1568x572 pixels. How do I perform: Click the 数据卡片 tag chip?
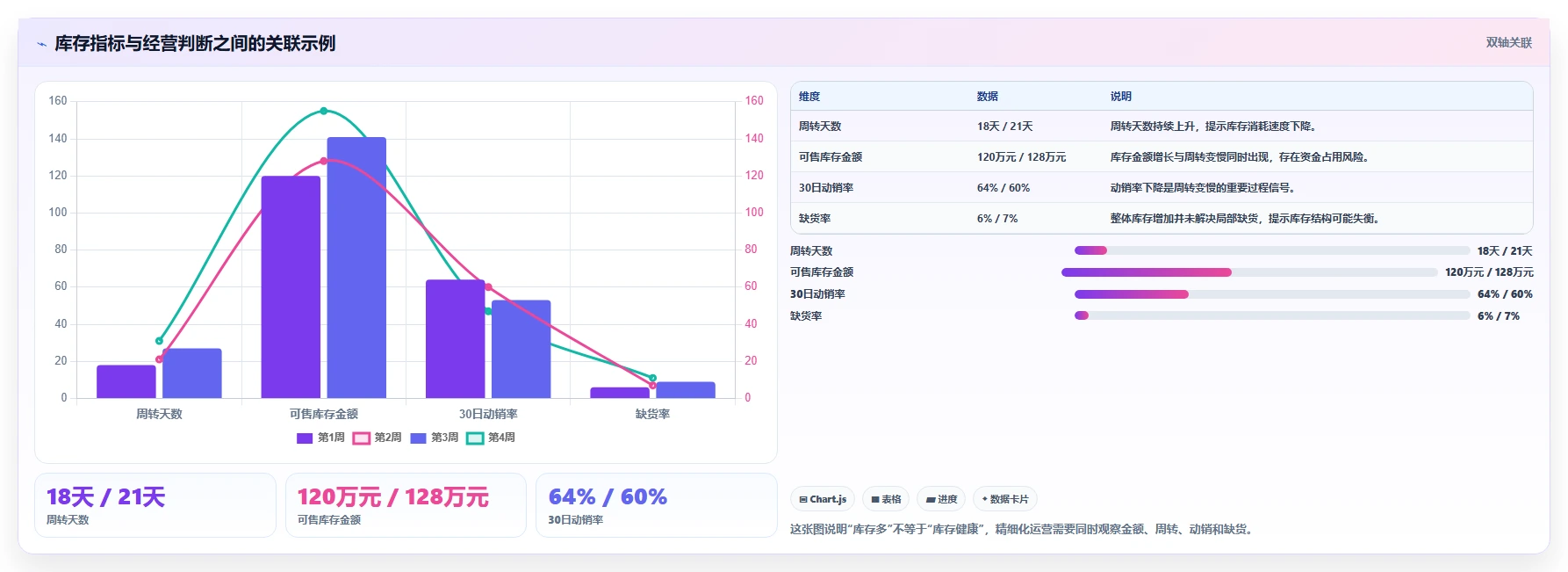tap(1005, 499)
